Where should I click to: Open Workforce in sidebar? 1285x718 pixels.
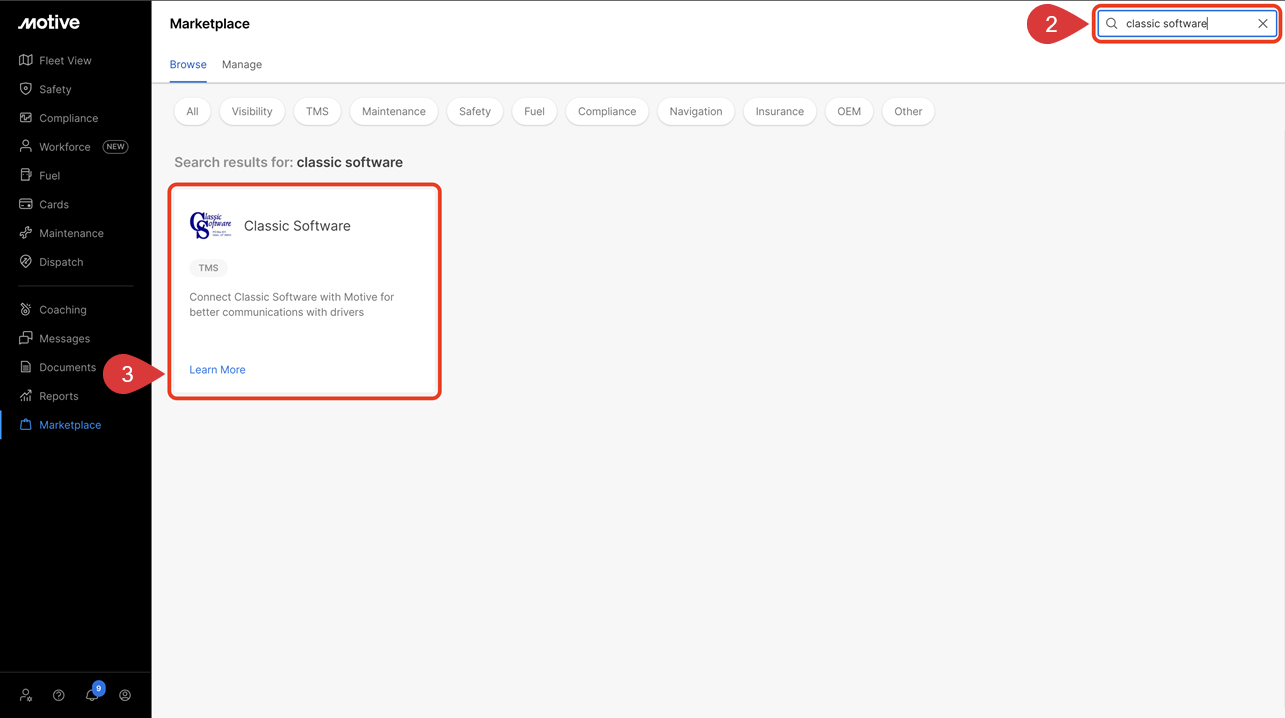(65, 146)
